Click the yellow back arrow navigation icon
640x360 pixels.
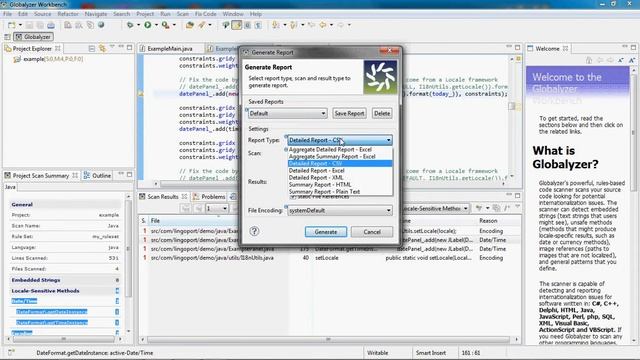coord(323,25)
